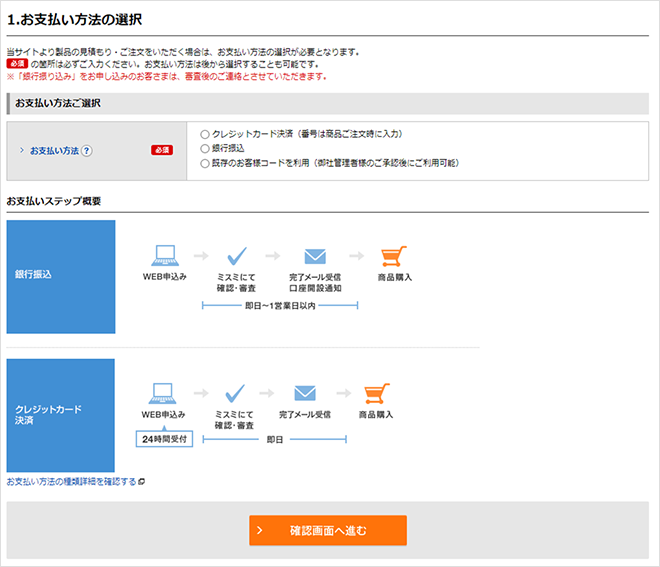
Task: Click the blue 銀行振込 step panel
Action: [x=61, y=277]
